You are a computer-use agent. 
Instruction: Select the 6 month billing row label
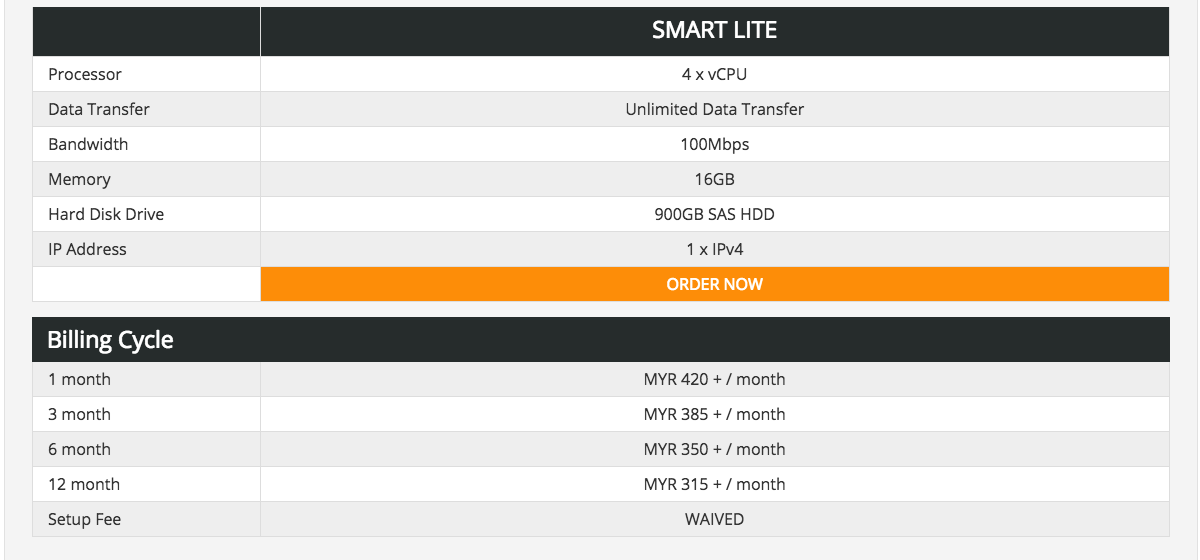point(79,449)
